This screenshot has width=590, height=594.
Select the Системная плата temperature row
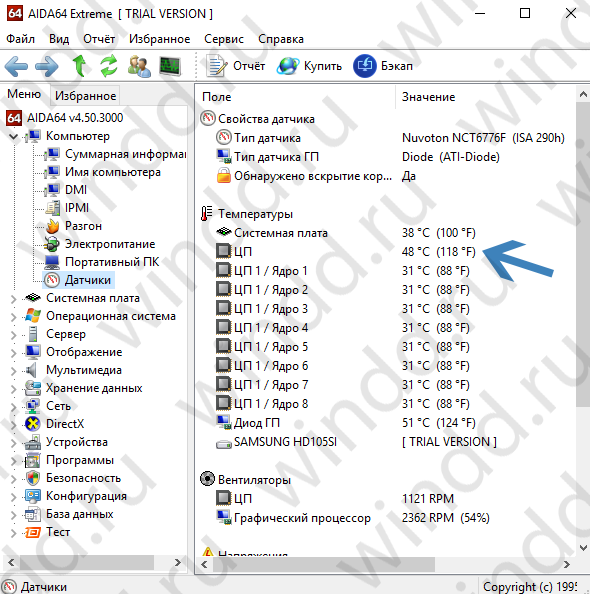(x=346, y=233)
